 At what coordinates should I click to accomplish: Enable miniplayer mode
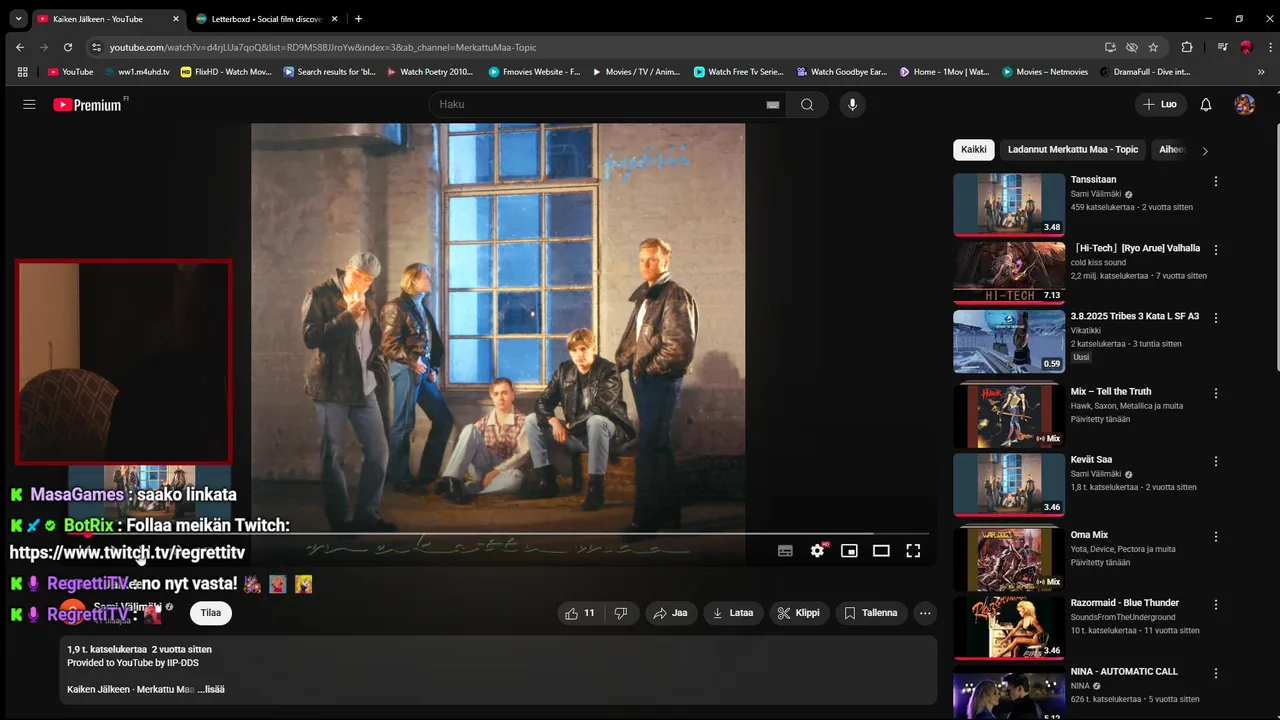coord(849,551)
